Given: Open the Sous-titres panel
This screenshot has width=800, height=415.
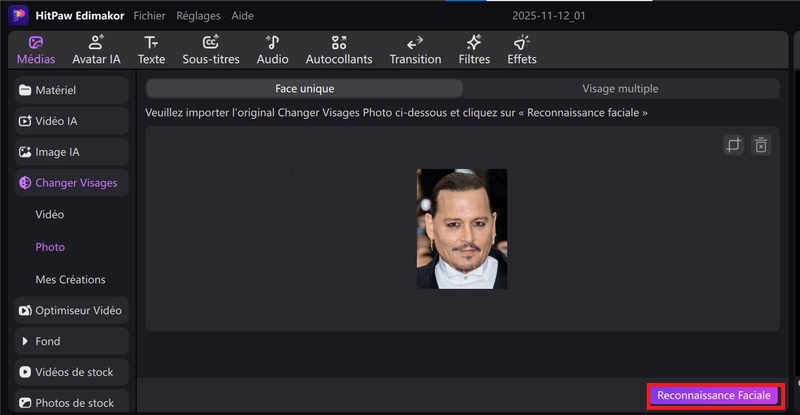Looking at the screenshot, I should 211,50.
